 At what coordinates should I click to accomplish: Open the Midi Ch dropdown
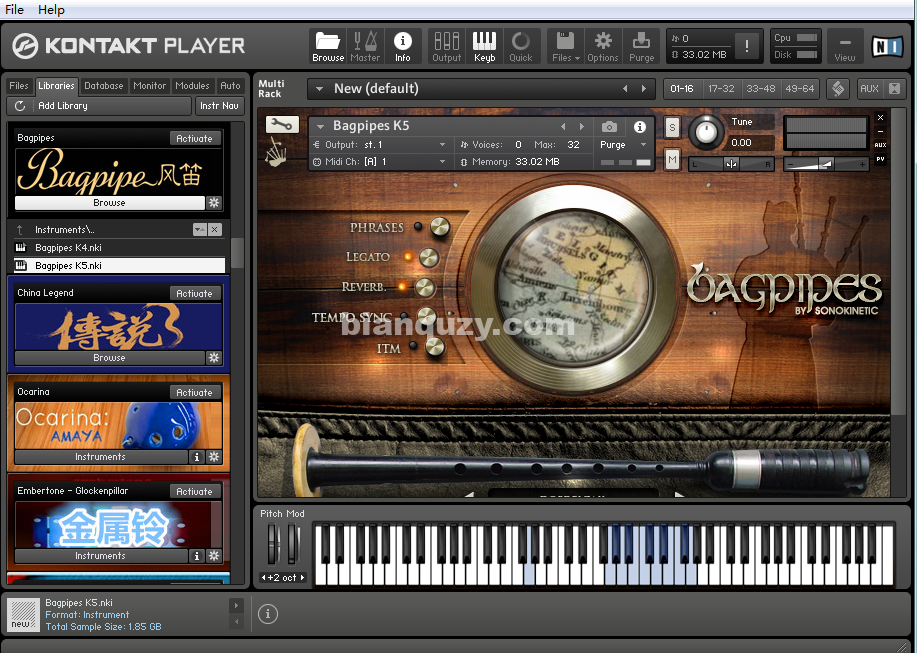coord(442,162)
